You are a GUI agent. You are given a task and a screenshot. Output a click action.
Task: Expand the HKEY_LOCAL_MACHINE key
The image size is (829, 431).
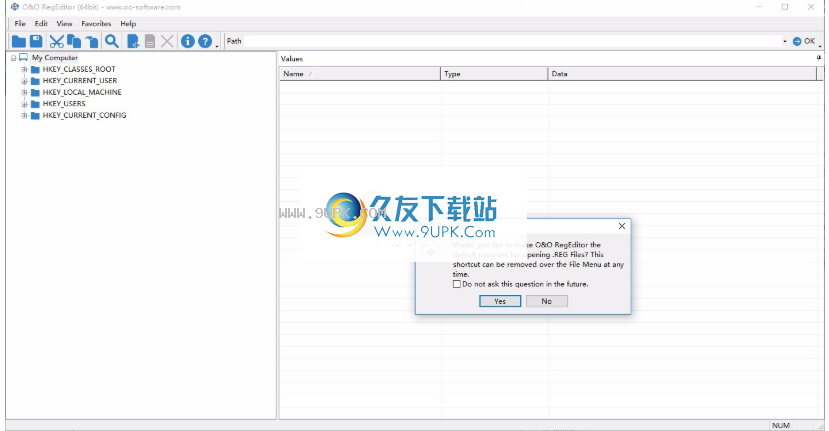click(x=24, y=93)
